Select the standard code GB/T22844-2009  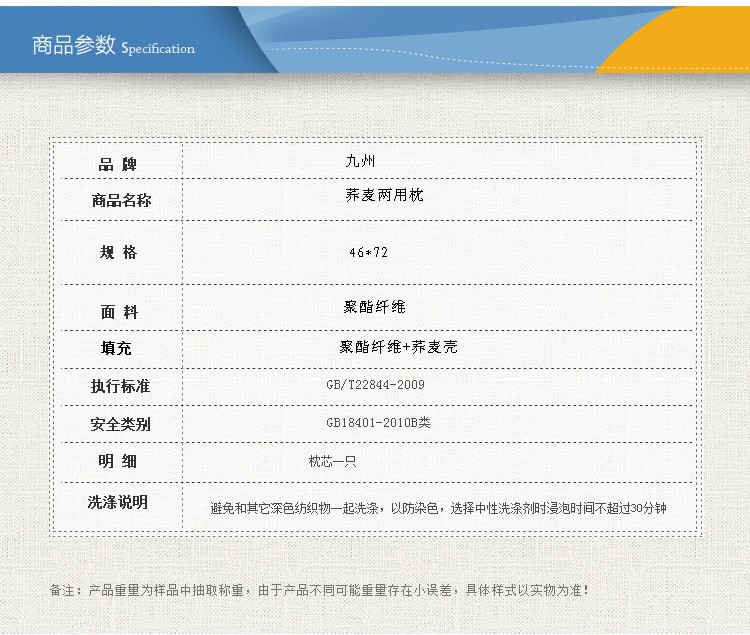pos(375,384)
